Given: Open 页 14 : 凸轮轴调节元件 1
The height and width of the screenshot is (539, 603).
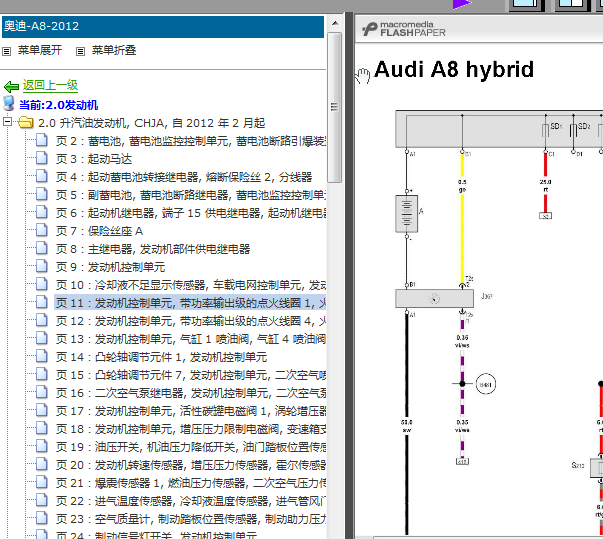Looking at the screenshot, I should pos(161,357).
